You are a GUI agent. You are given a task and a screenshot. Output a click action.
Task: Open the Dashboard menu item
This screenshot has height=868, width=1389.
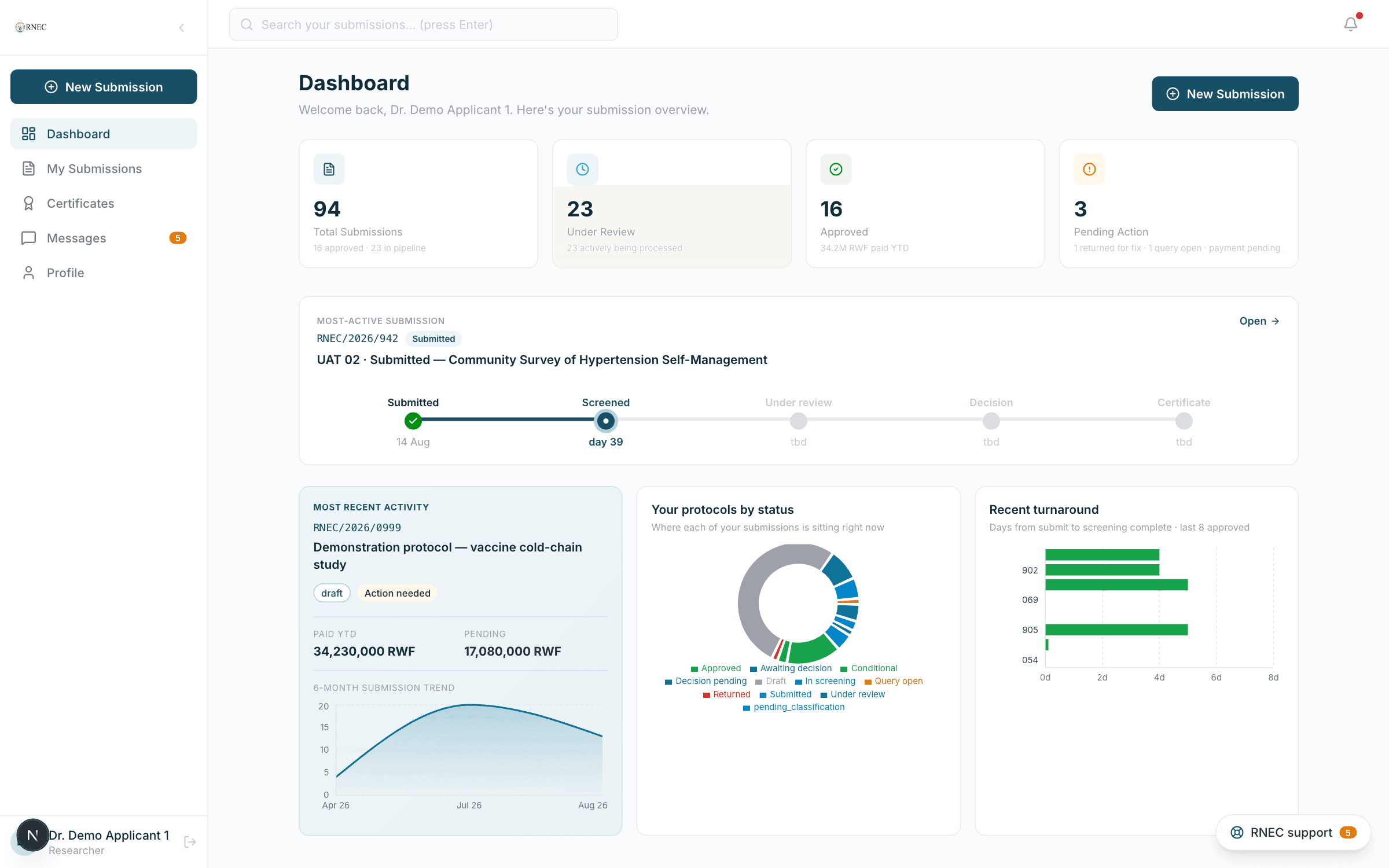point(104,134)
